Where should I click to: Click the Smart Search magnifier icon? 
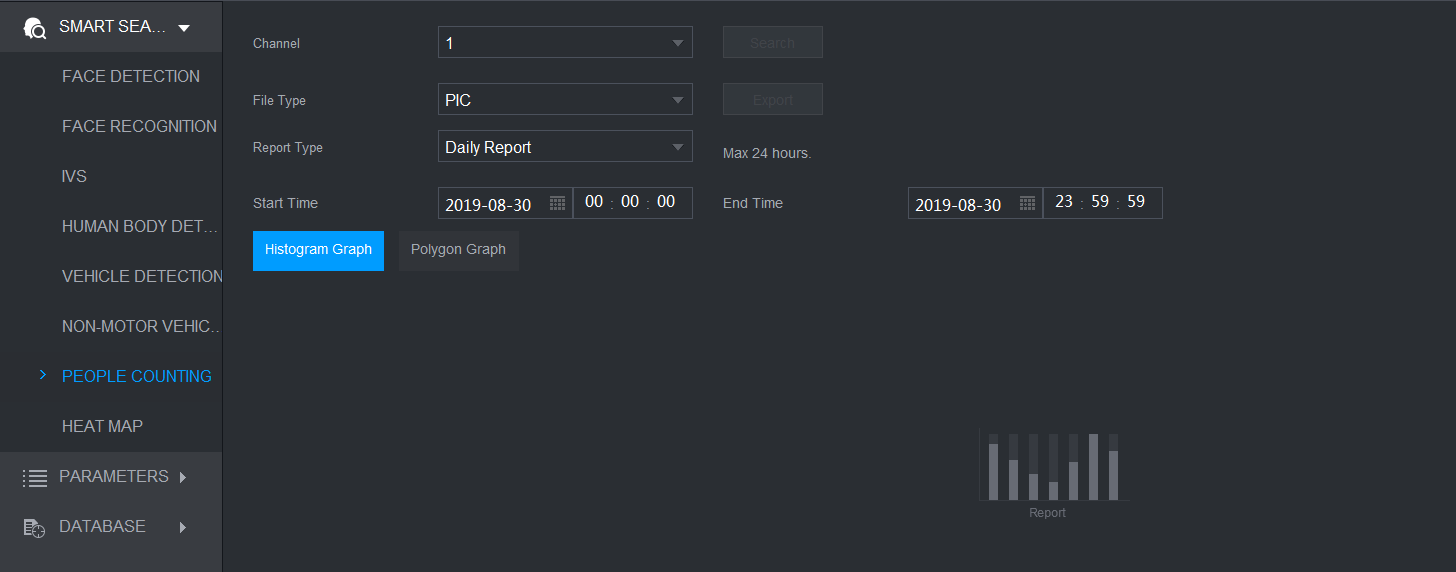pyautogui.click(x=35, y=27)
